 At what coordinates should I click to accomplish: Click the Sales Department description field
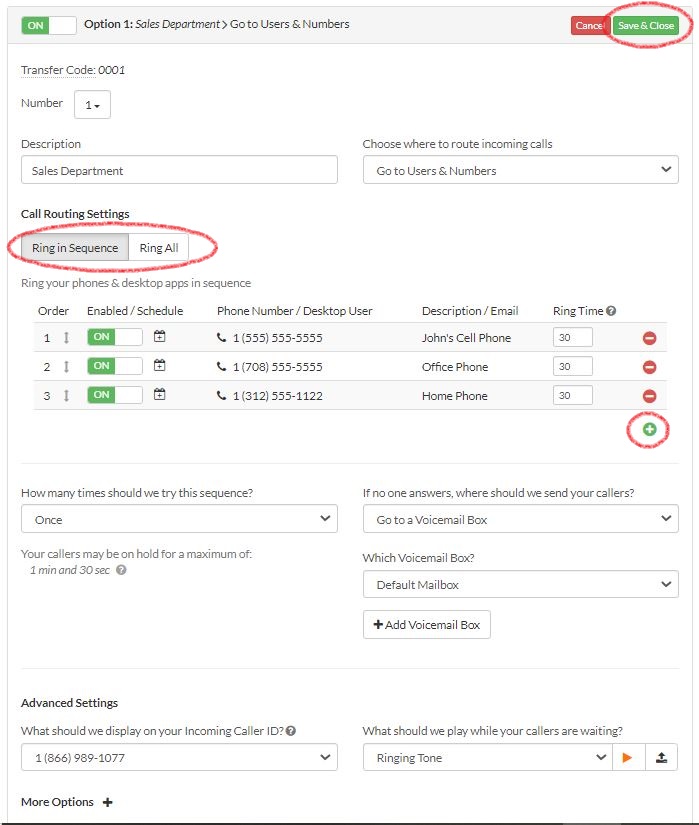tap(179, 170)
